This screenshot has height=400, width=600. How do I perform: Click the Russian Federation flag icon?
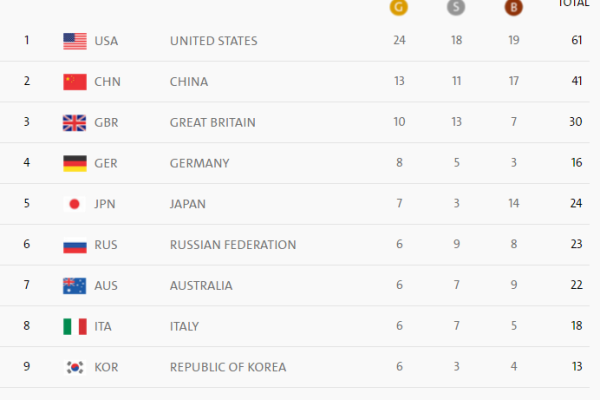[x=75, y=245]
